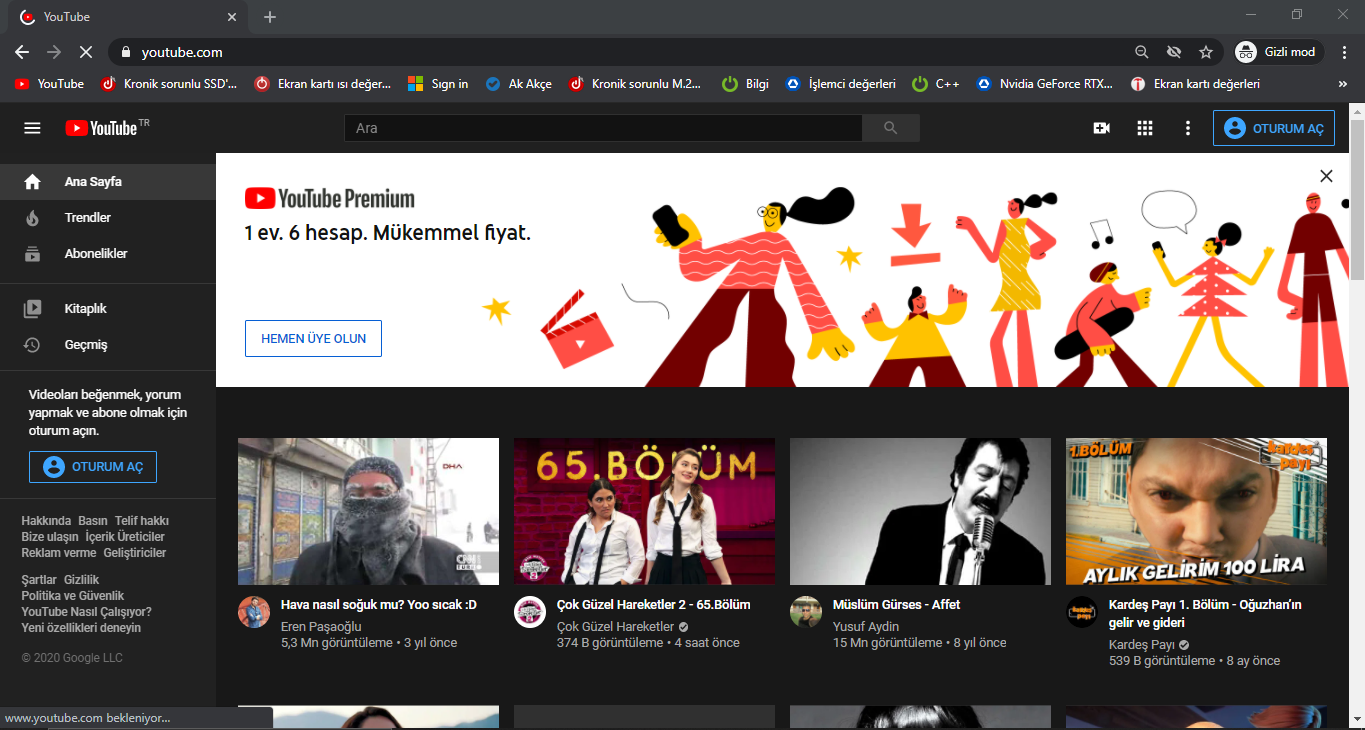Click the Çok Güzel Hareketler channel avatar
Screen dimensions: 1365x730
(x=530, y=612)
